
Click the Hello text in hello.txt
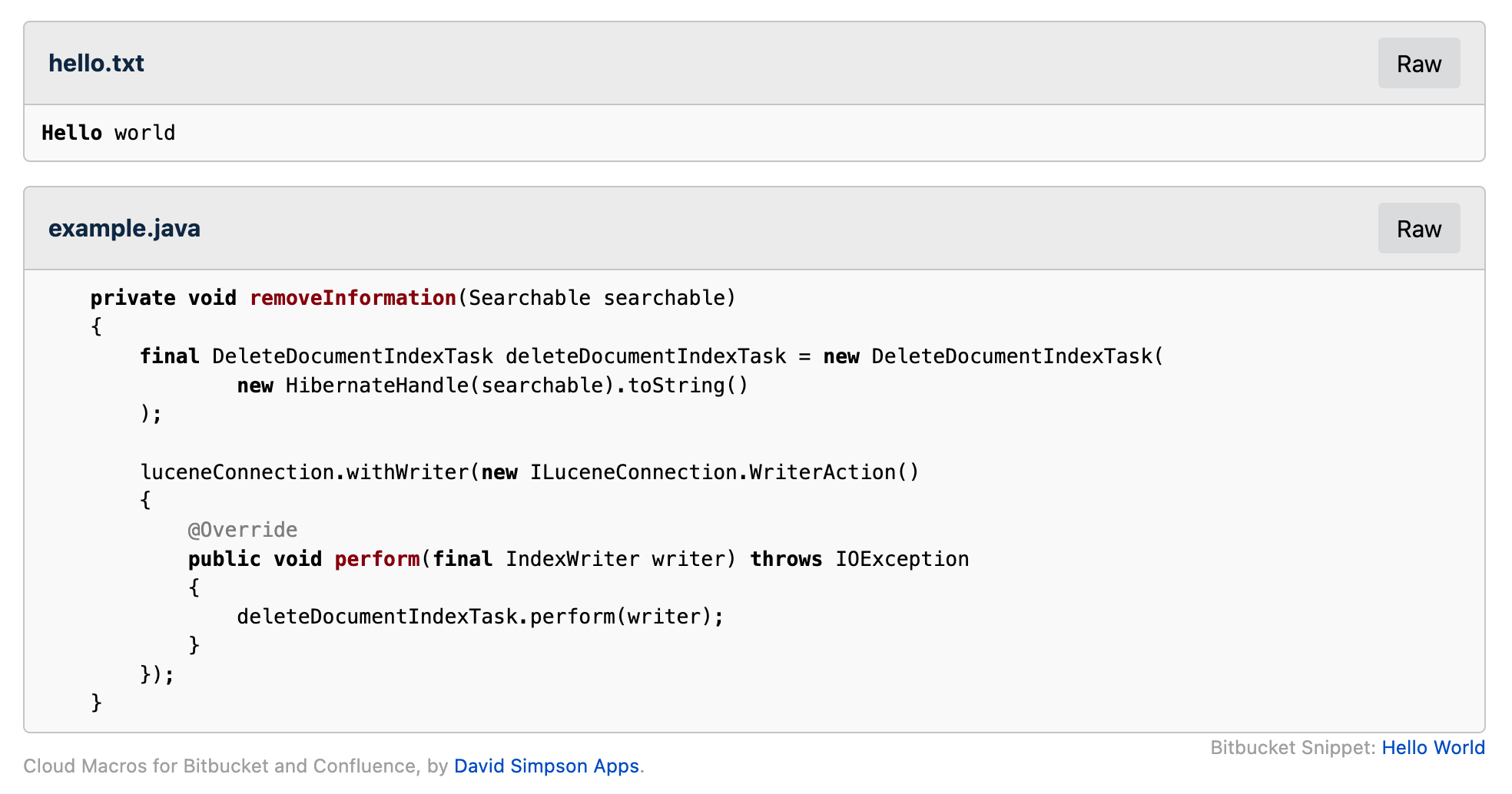71,132
